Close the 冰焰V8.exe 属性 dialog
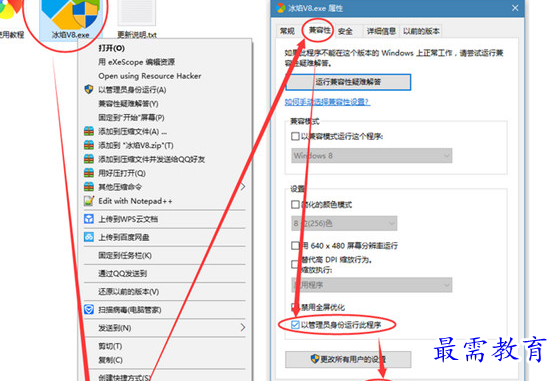Viewport: 555px width, 381px height. point(515,8)
